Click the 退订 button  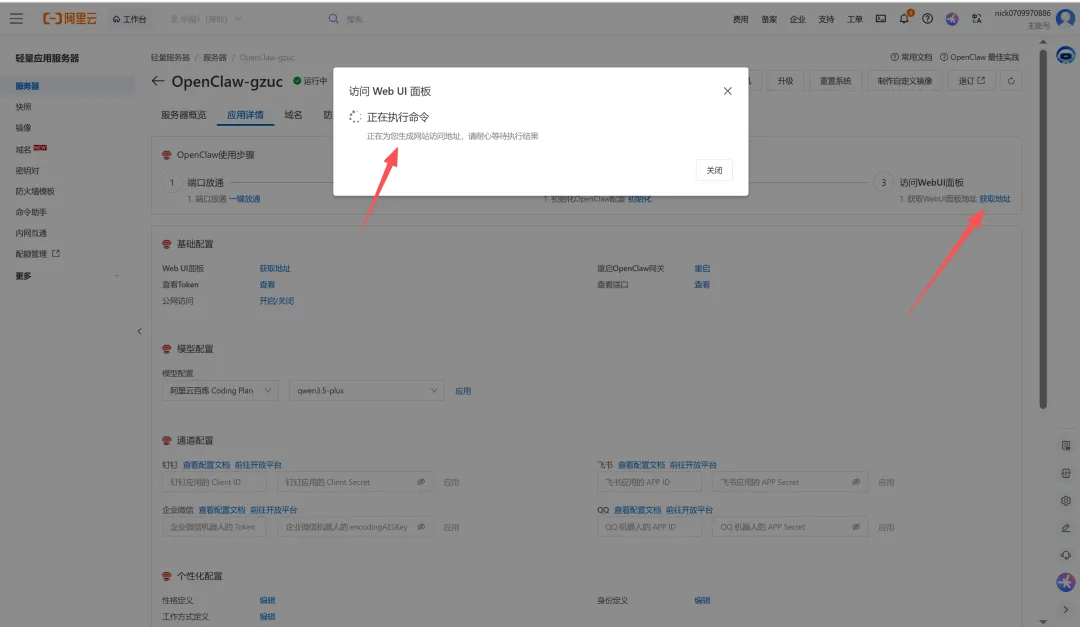tap(971, 81)
